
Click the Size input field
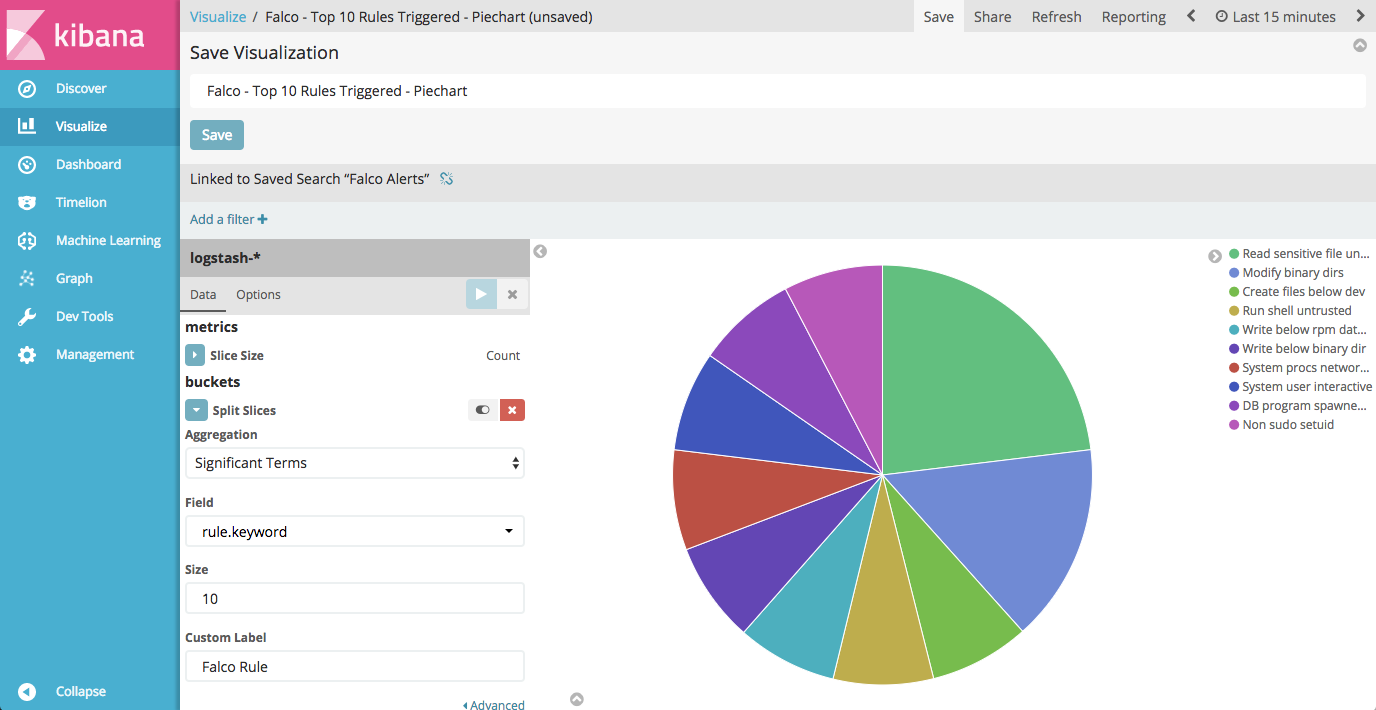pyautogui.click(x=355, y=599)
